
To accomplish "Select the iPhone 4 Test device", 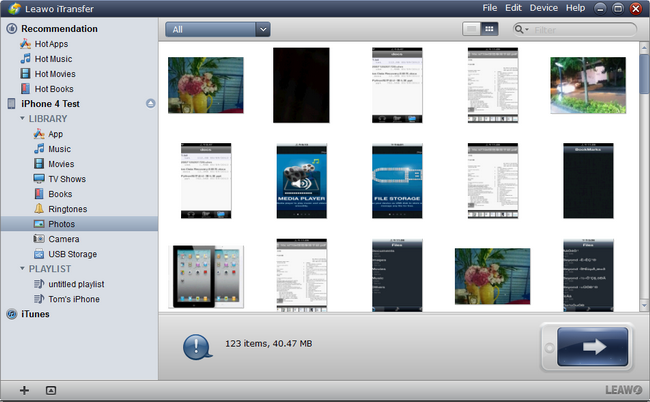I will pos(50,104).
